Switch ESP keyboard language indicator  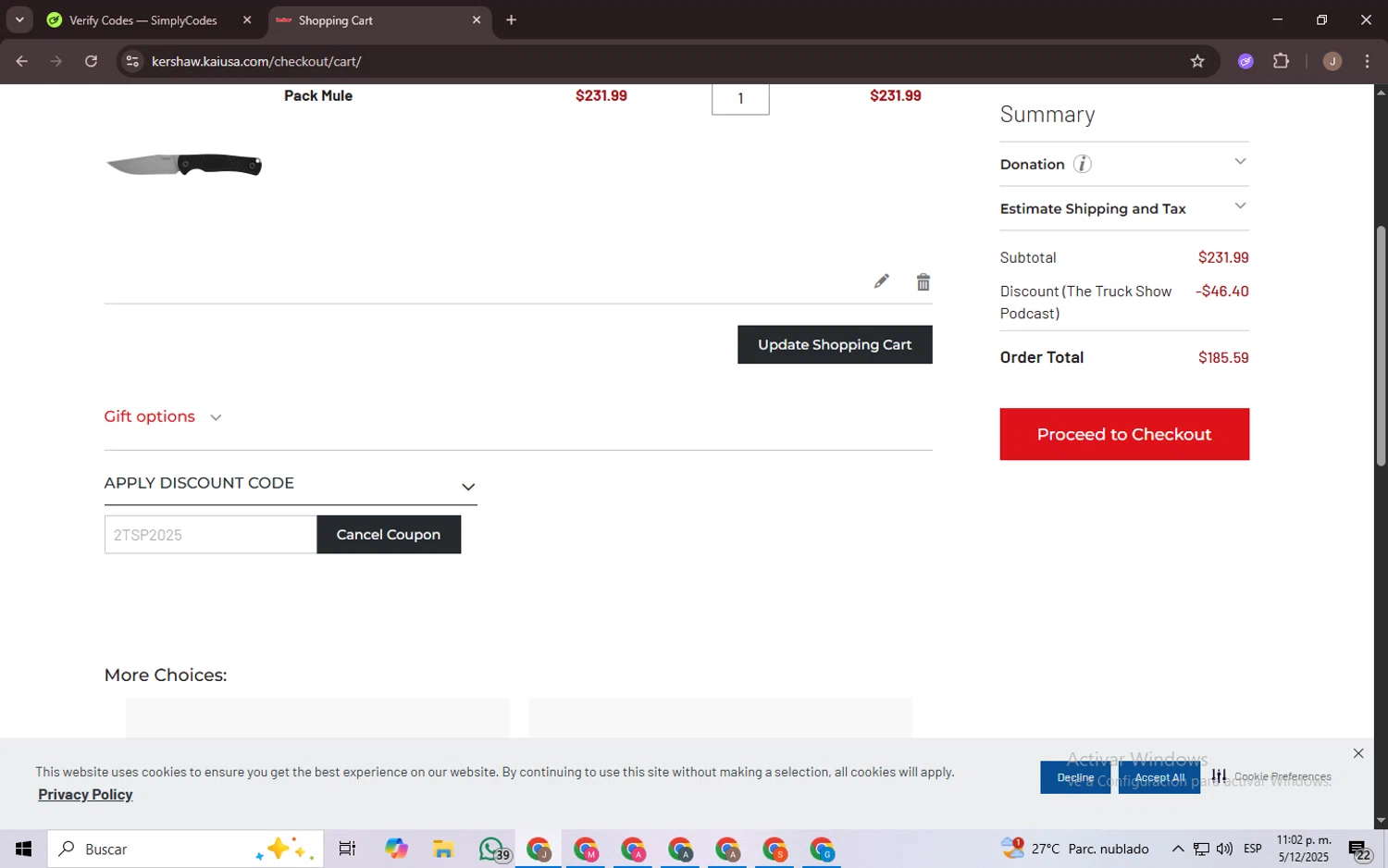[1253, 849]
